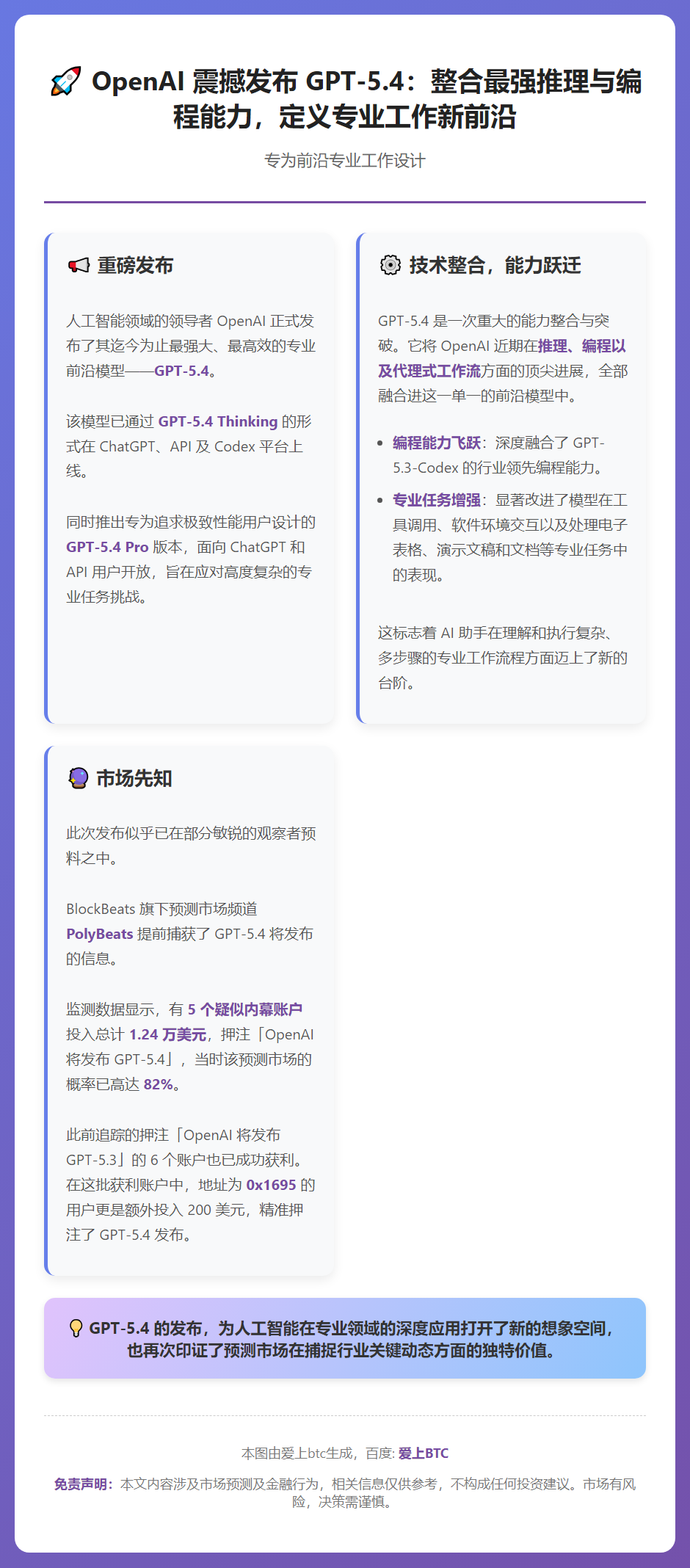
Task: Click the bullet 专业任务增强
Action: coord(437,500)
